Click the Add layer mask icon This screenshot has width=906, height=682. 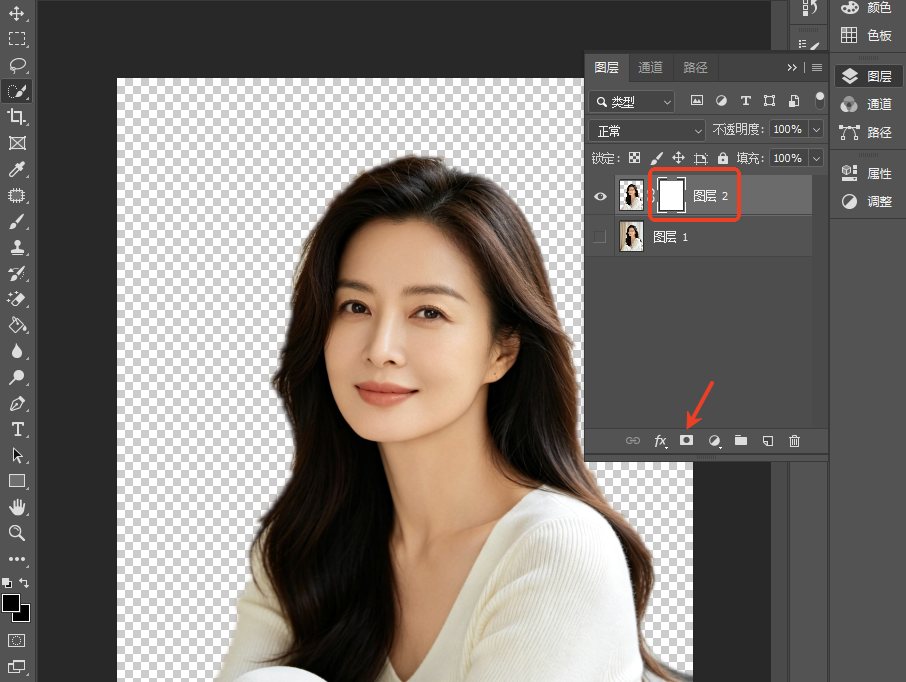coord(686,440)
